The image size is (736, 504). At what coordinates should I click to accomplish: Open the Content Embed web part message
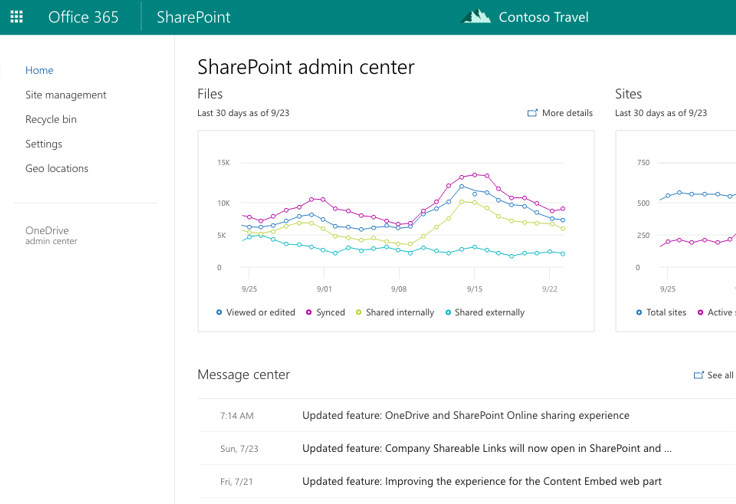point(481,482)
